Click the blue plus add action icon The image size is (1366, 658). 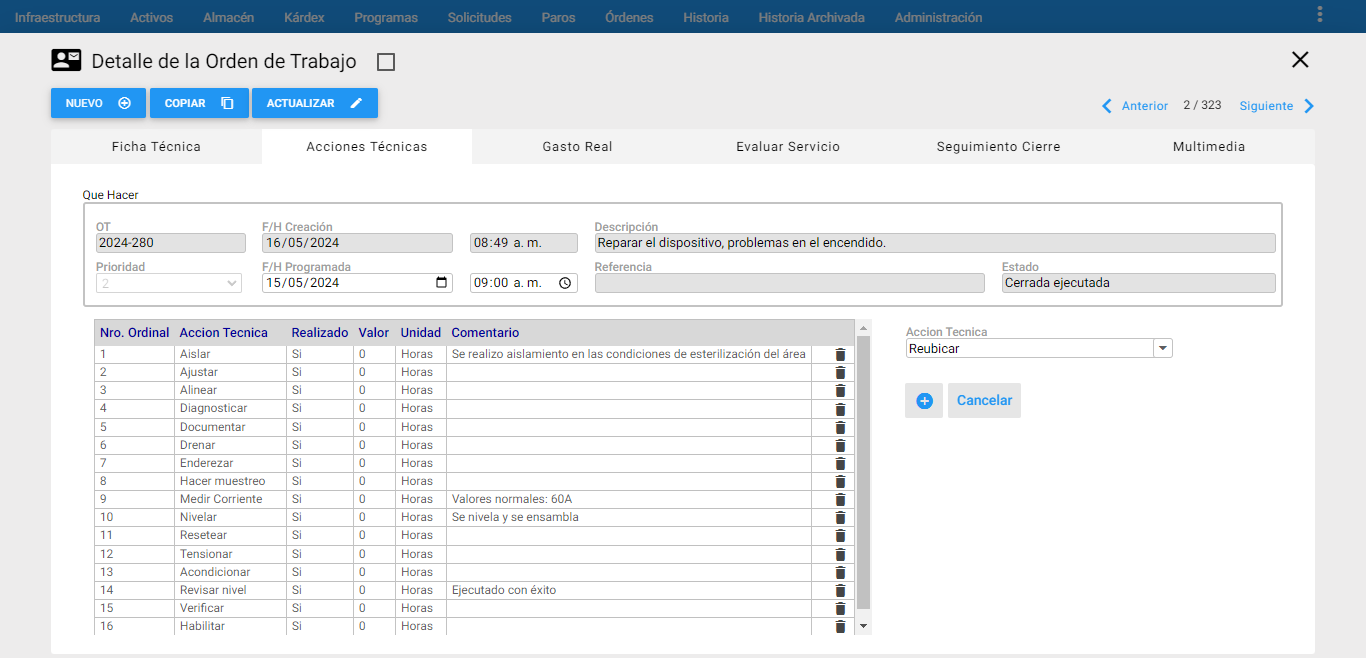click(924, 400)
